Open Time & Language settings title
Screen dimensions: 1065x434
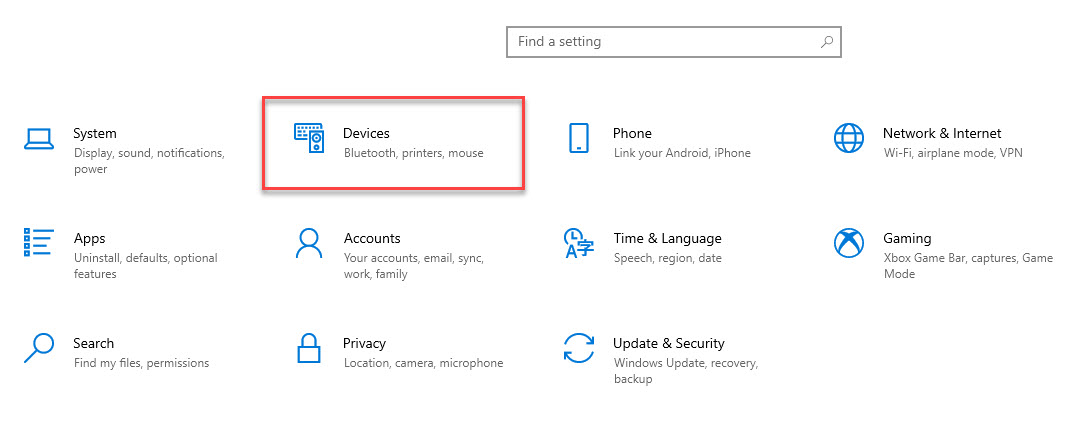pos(668,238)
